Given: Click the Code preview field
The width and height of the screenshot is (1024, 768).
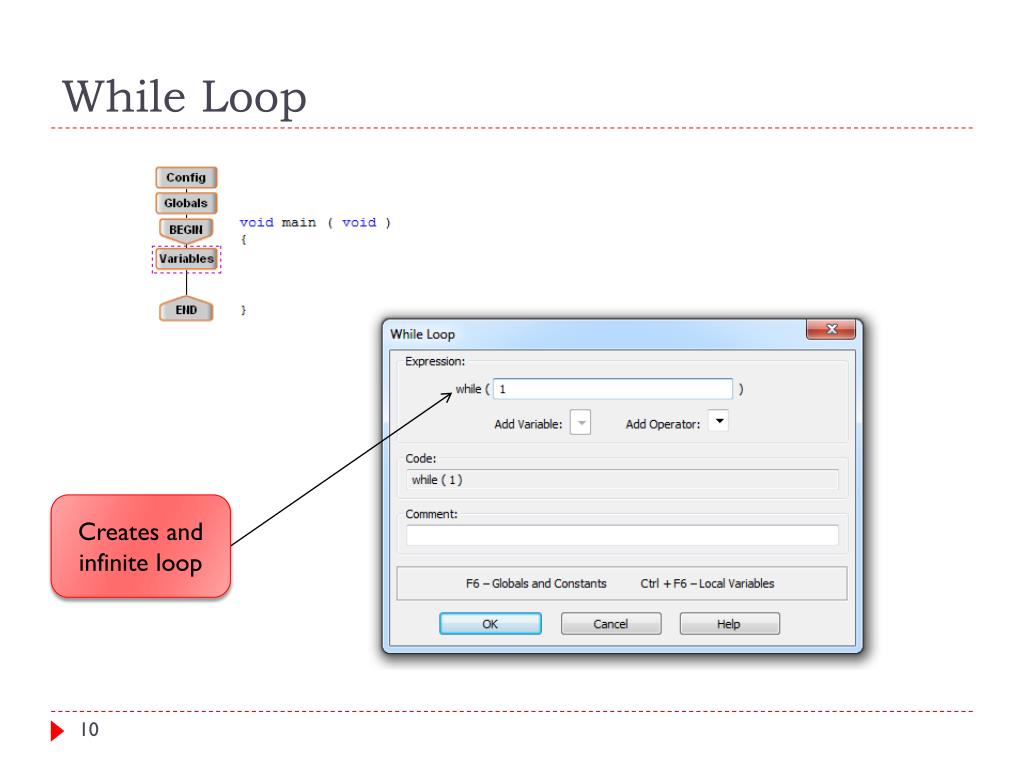Looking at the screenshot, I should tap(622, 480).
